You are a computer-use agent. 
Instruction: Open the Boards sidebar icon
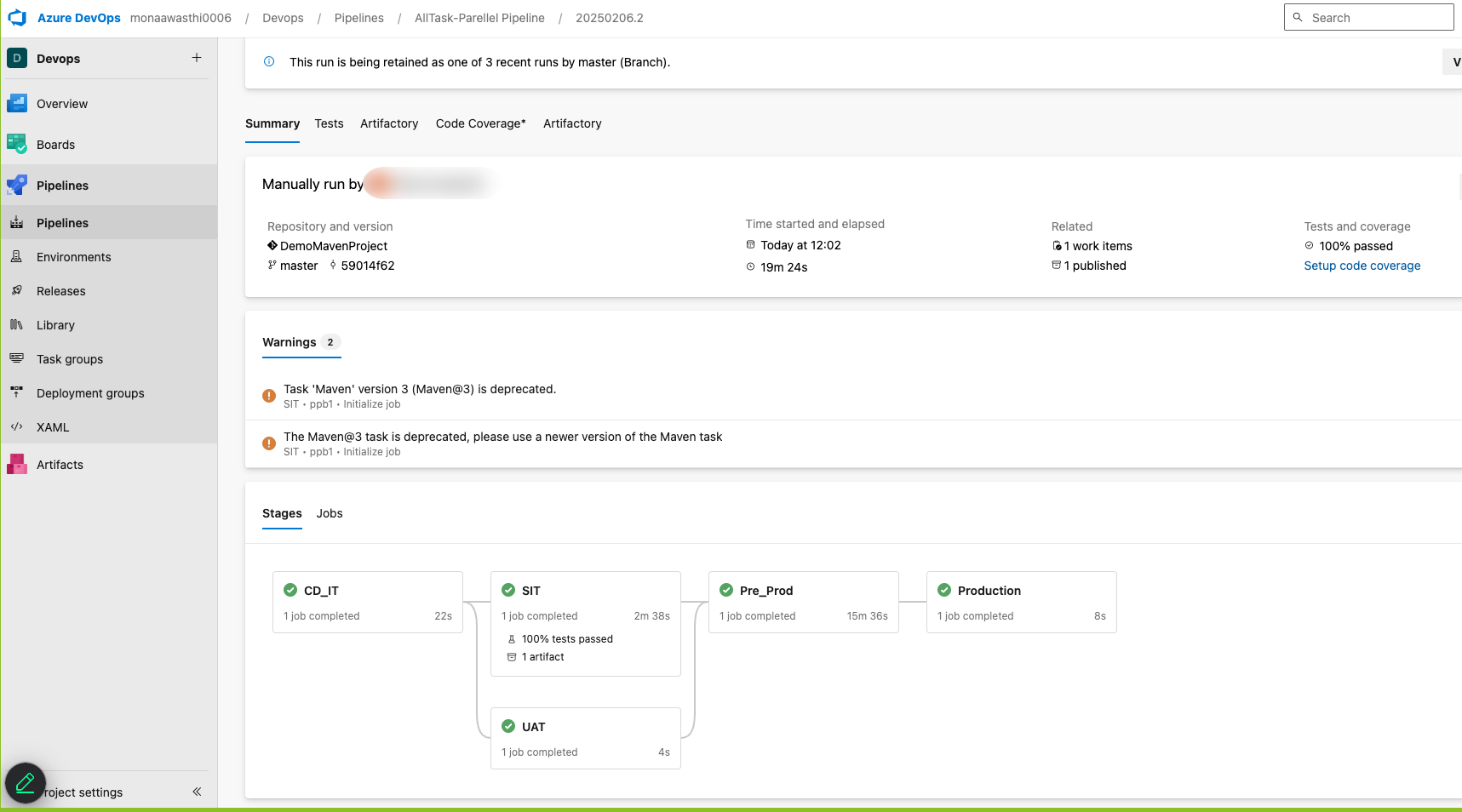[17, 145]
